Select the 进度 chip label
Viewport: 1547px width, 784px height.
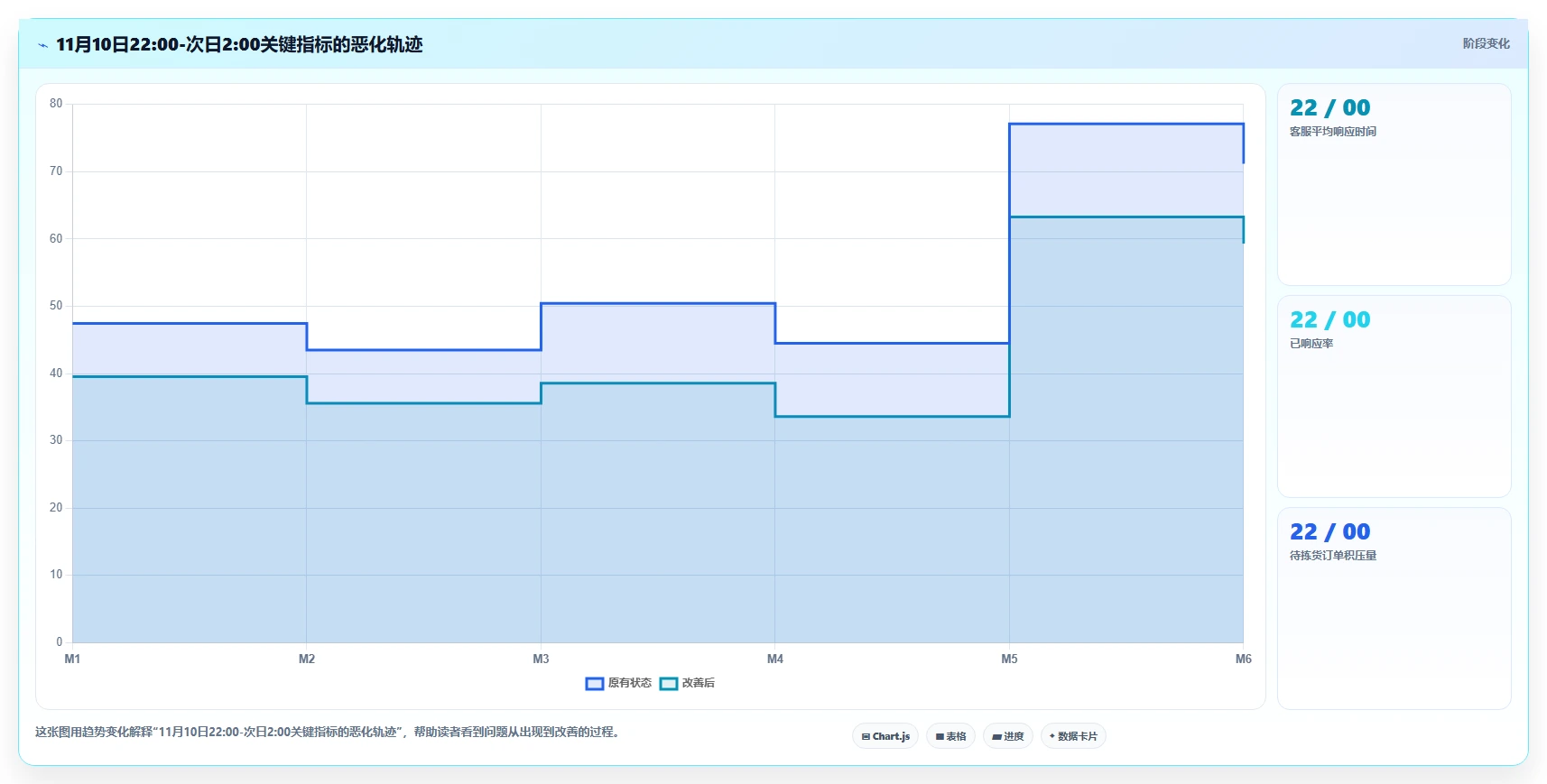[1014, 736]
